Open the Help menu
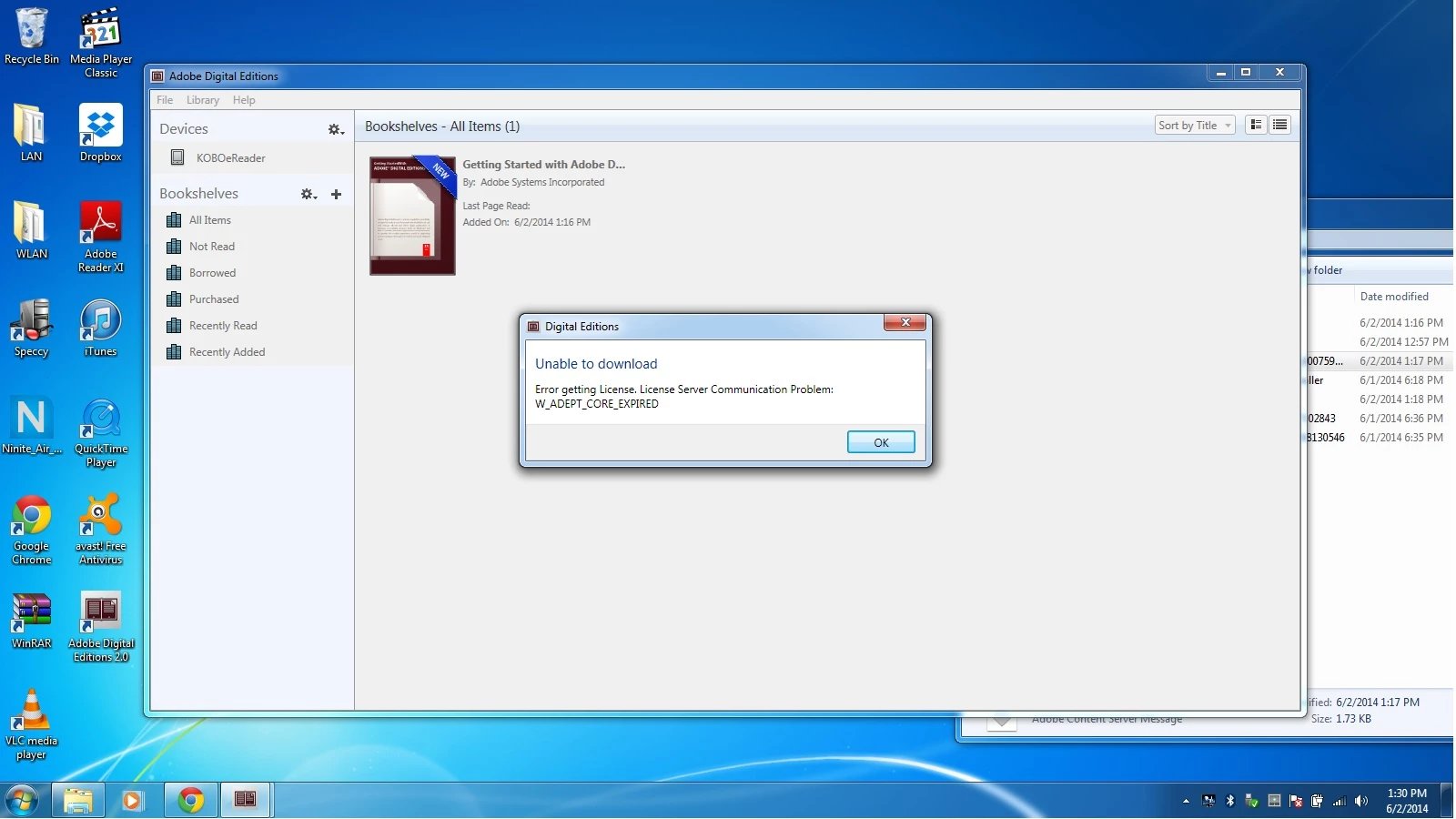Viewport: 1456px width, 819px height. click(244, 100)
